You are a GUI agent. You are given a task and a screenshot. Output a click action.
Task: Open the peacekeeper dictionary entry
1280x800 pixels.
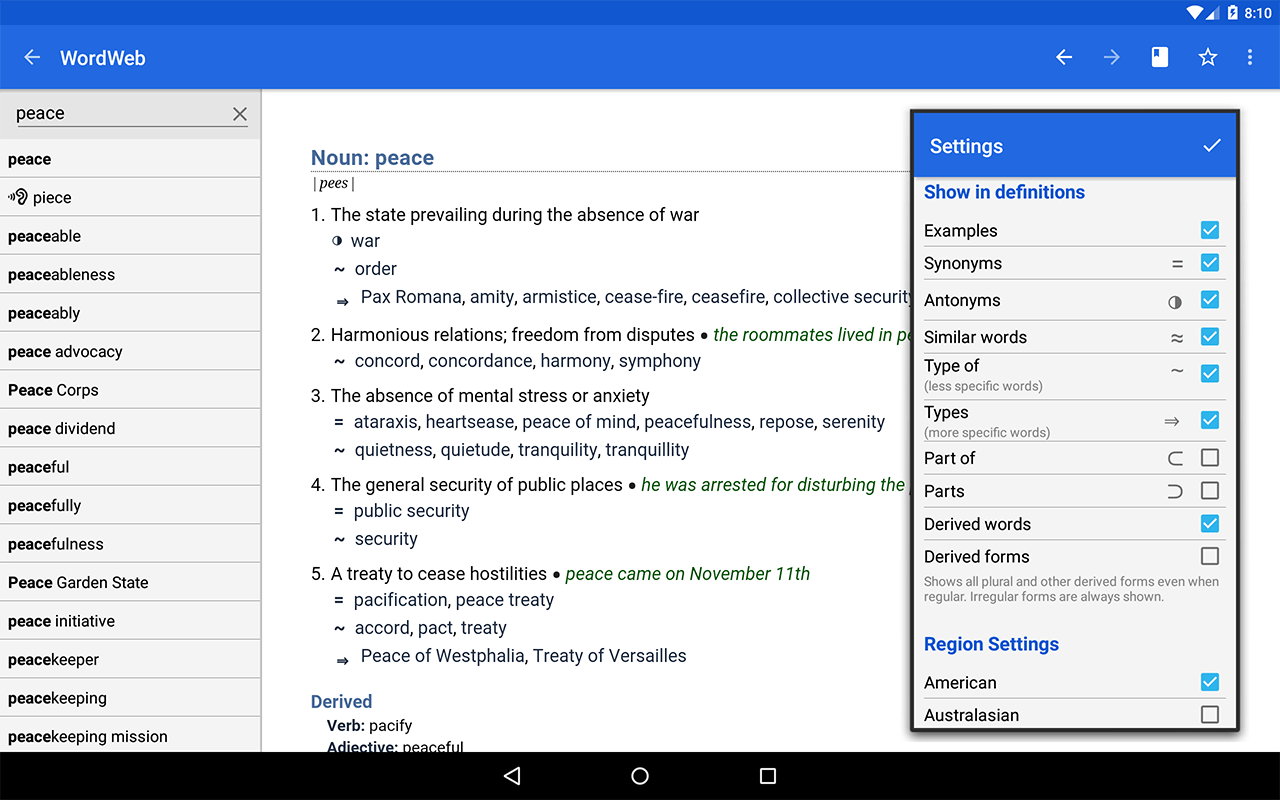click(53, 658)
